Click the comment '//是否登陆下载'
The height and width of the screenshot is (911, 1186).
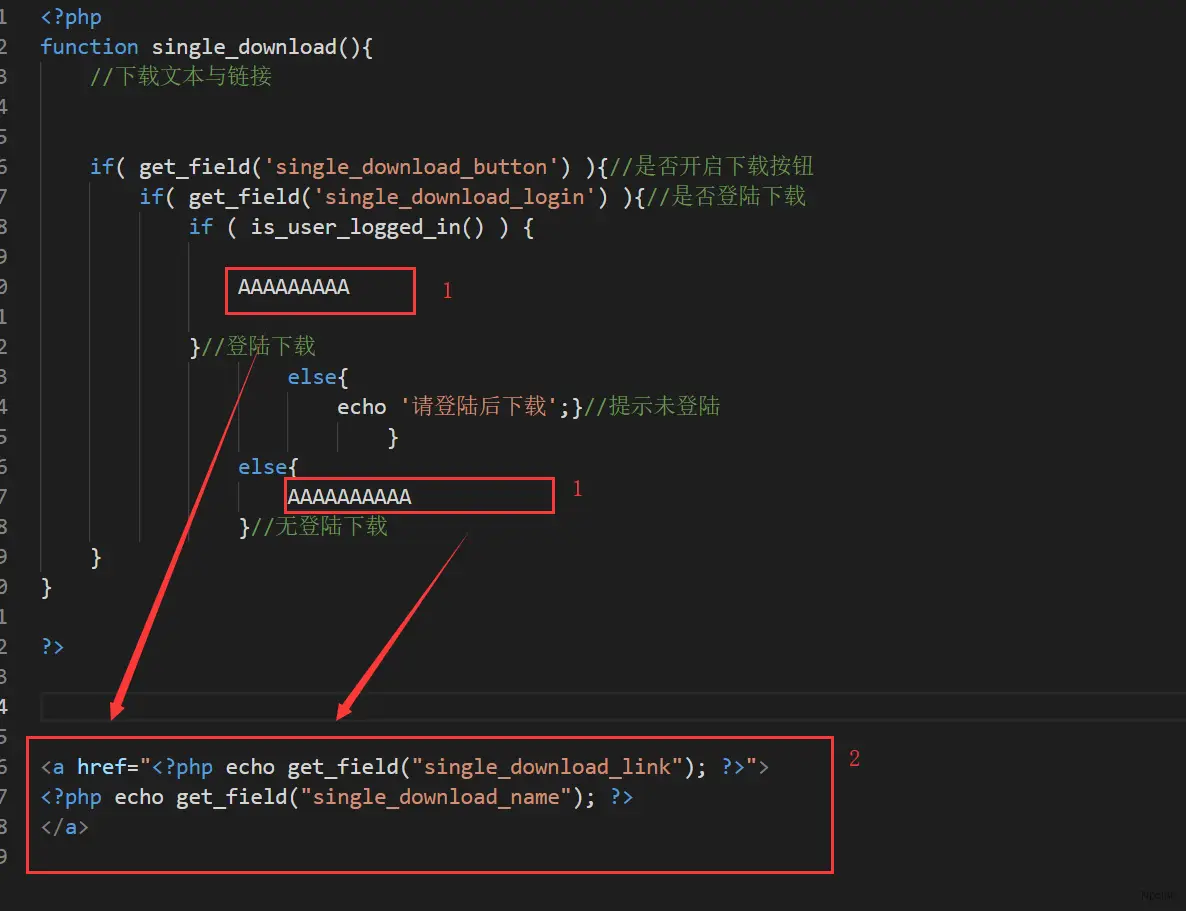726,197
